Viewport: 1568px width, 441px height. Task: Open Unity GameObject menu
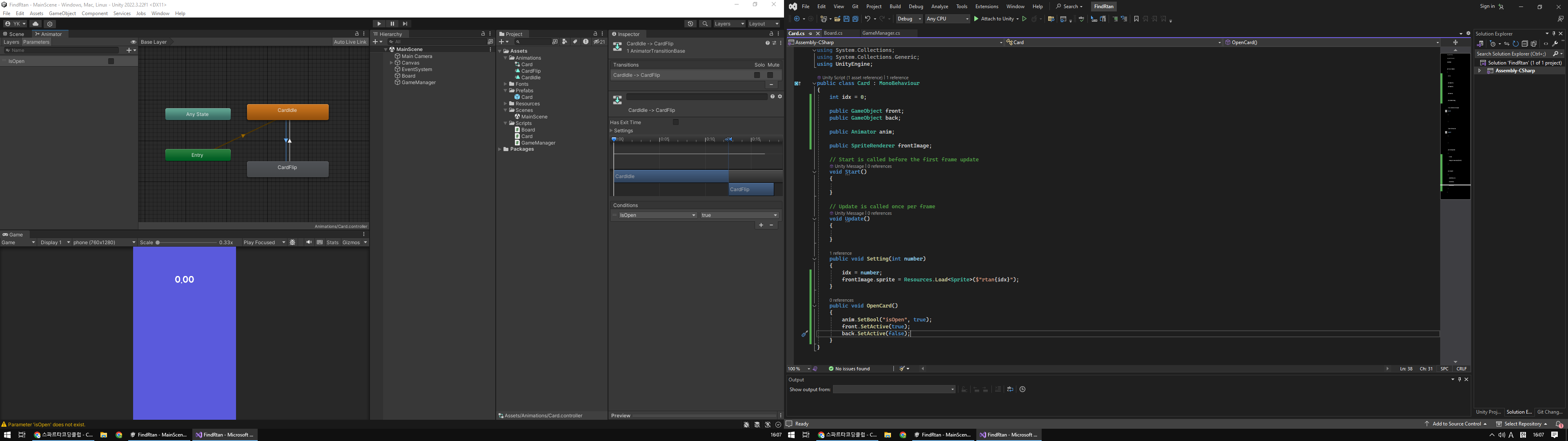click(x=62, y=13)
